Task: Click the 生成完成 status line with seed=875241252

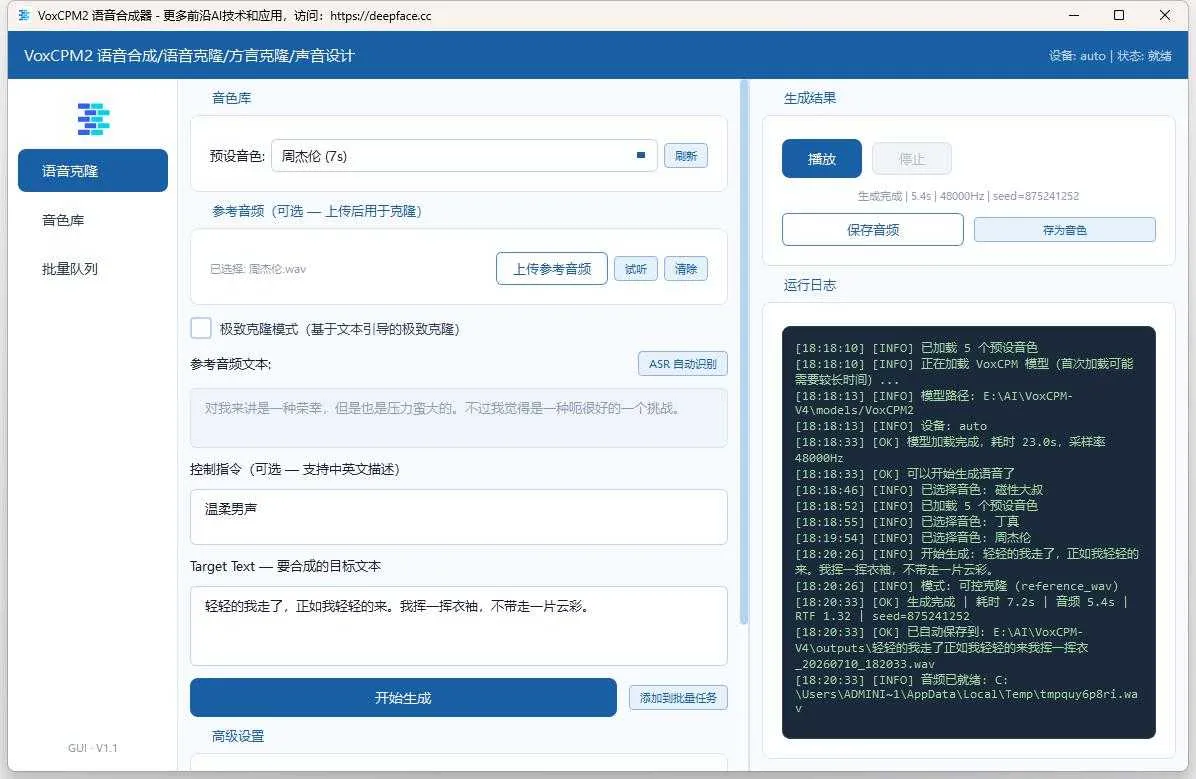Action: (968, 196)
